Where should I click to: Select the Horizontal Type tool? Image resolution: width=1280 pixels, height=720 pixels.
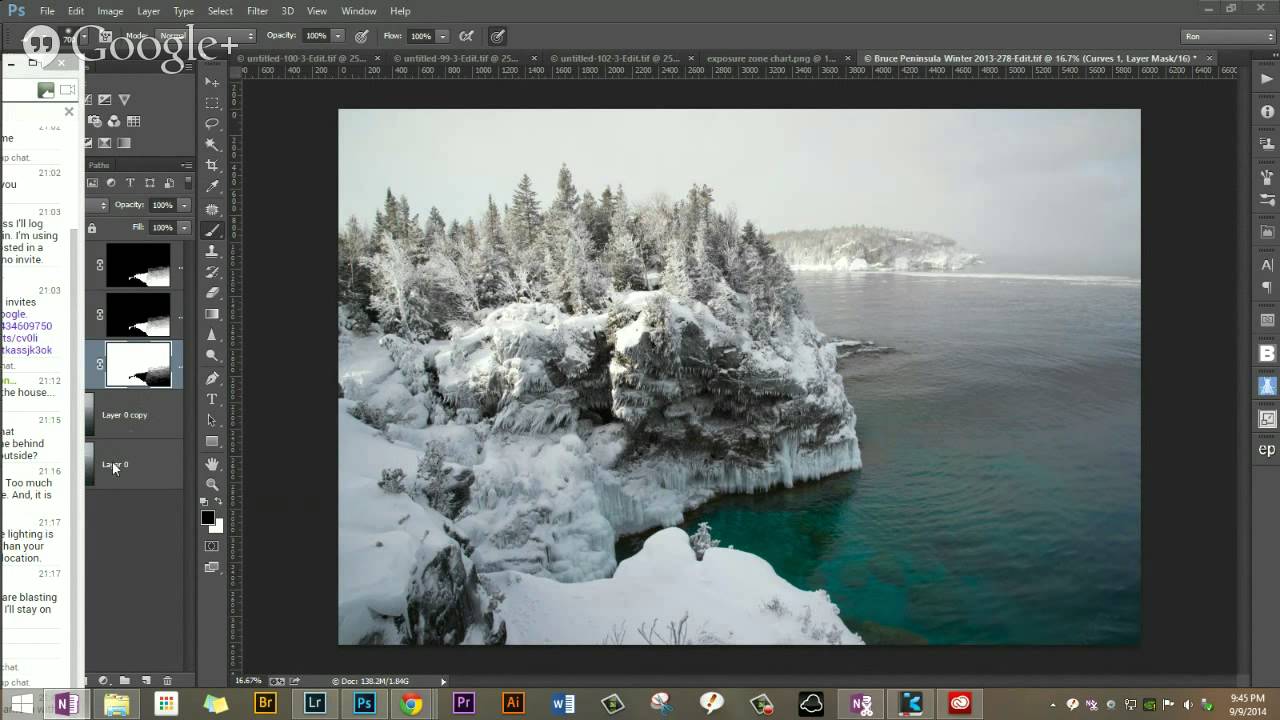tap(212, 399)
